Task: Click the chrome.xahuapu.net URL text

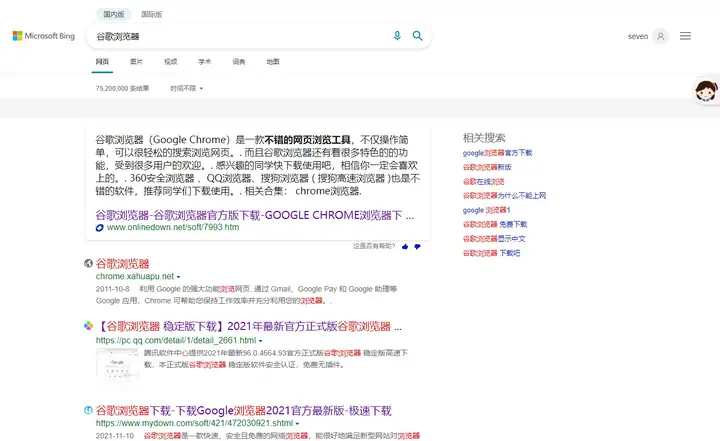Action: tap(135, 277)
